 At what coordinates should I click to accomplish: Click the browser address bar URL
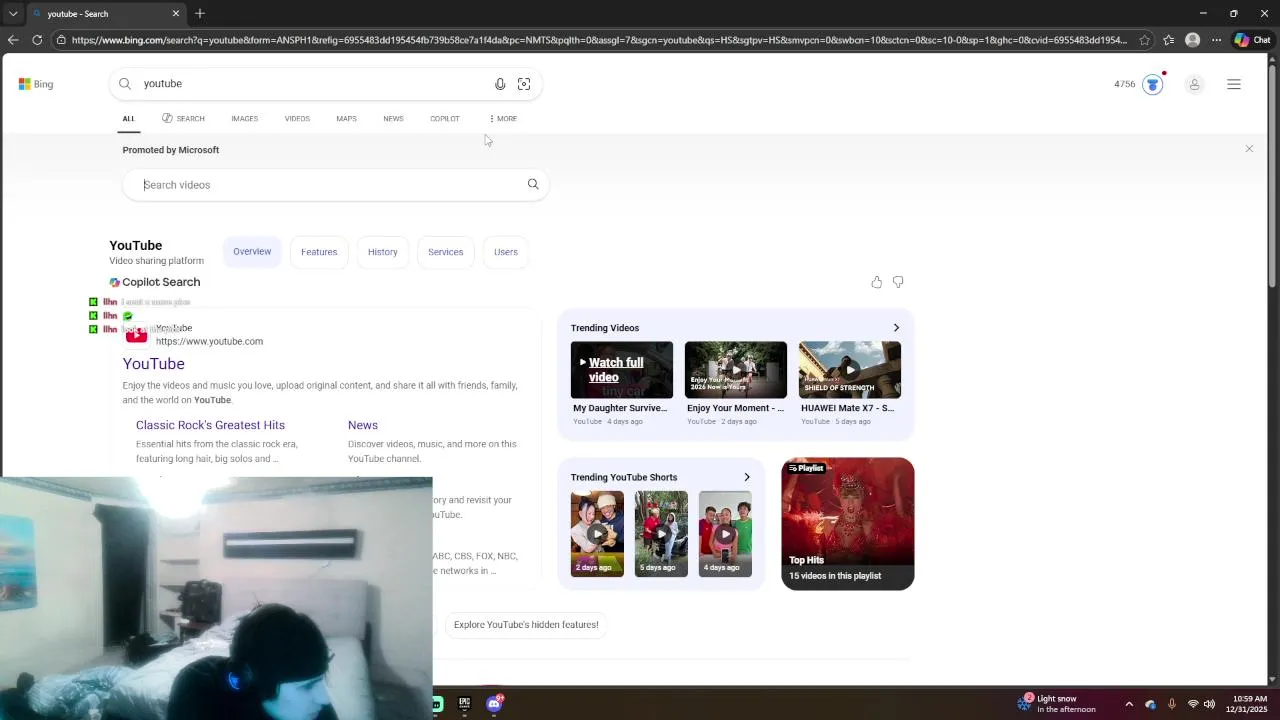click(x=599, y=40)
